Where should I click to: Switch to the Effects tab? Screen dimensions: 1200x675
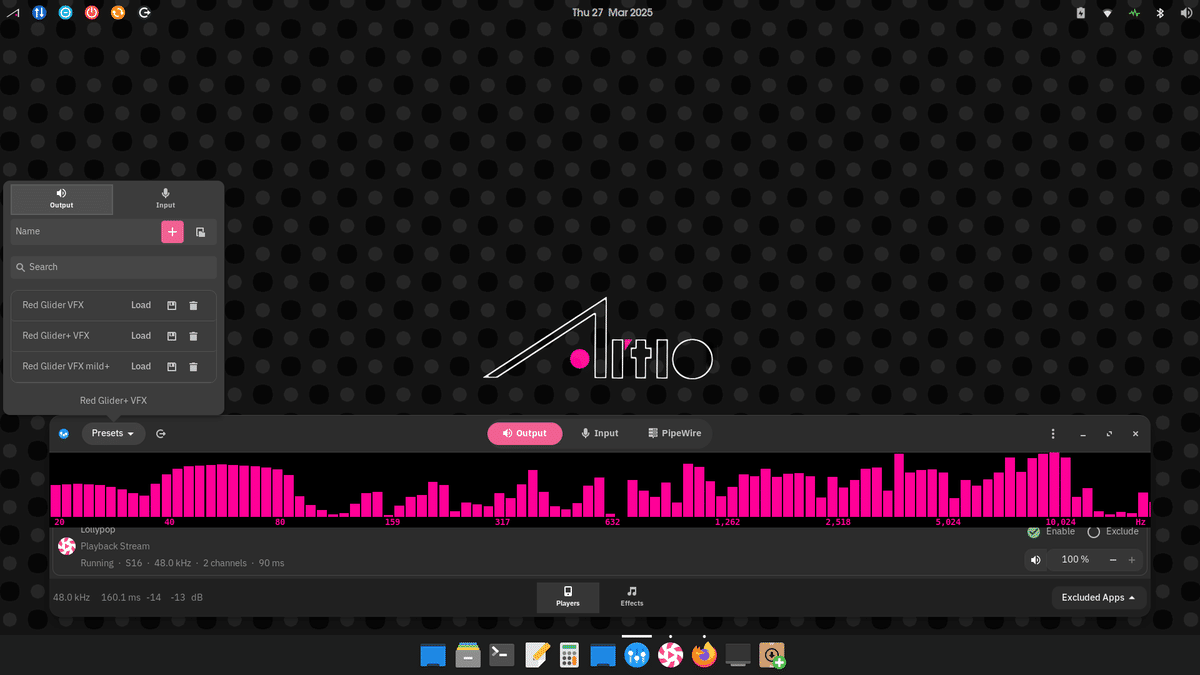click(x=631, y=597)
